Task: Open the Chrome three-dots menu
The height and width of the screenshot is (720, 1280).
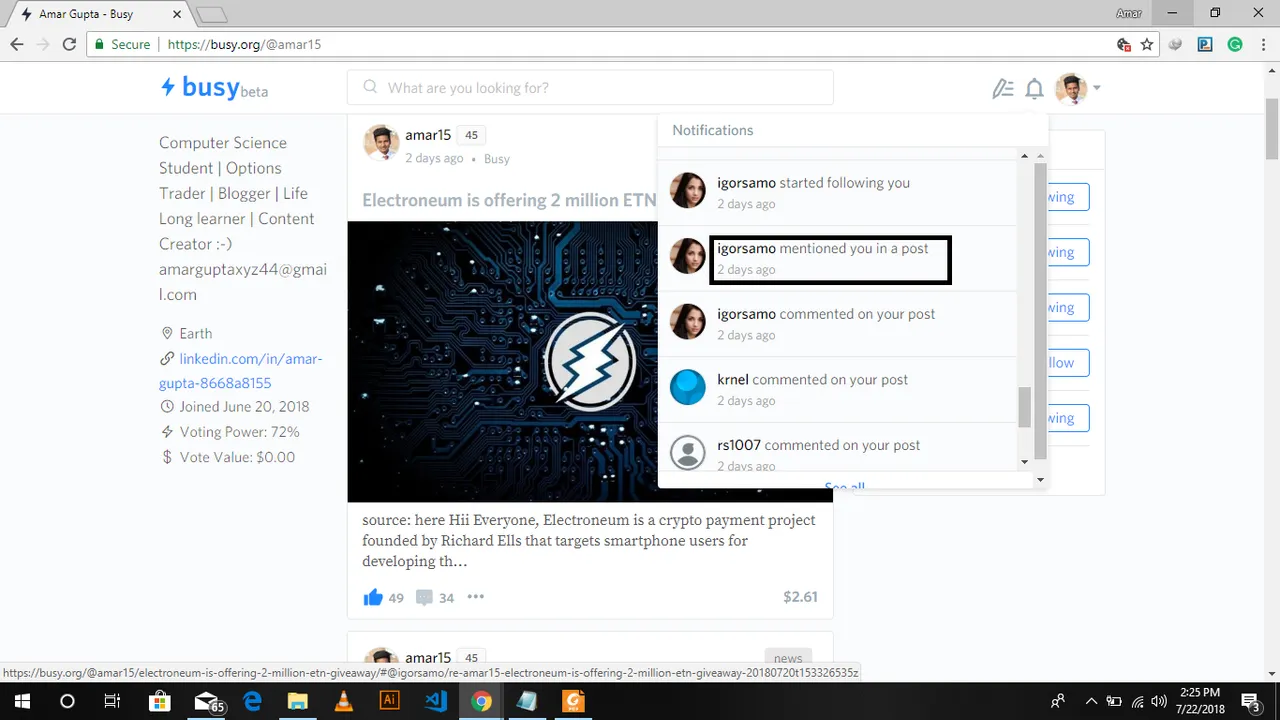Action: coord(1263,44)
